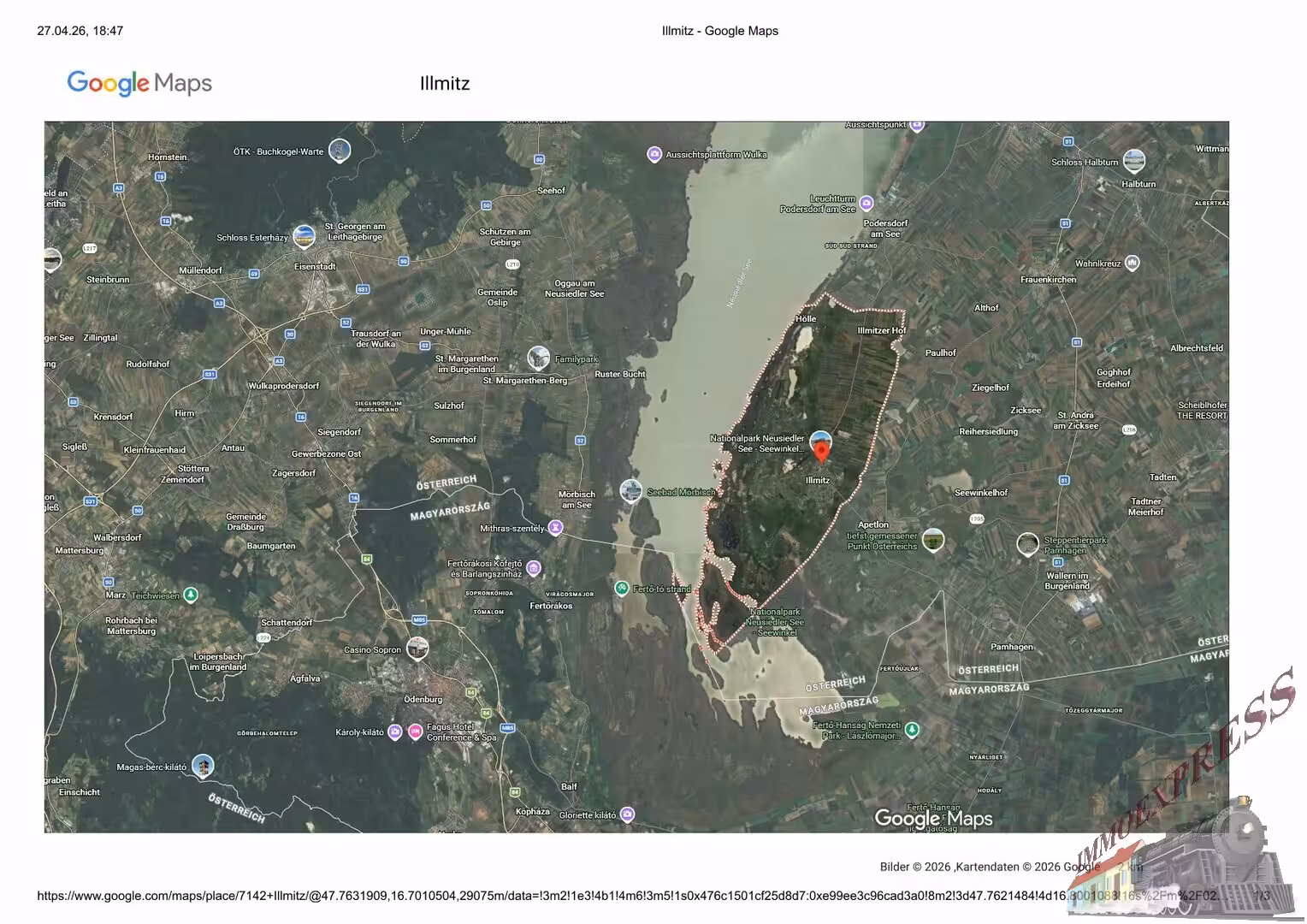Click the 'Schützen am Gebirge' label

505,237
